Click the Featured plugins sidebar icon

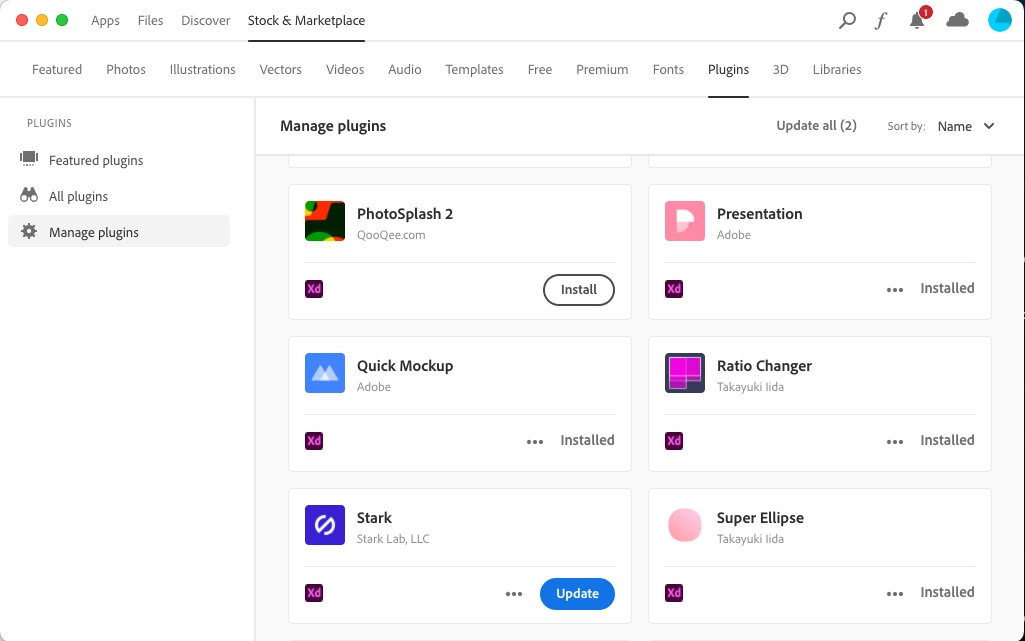[x=29, y=159]
